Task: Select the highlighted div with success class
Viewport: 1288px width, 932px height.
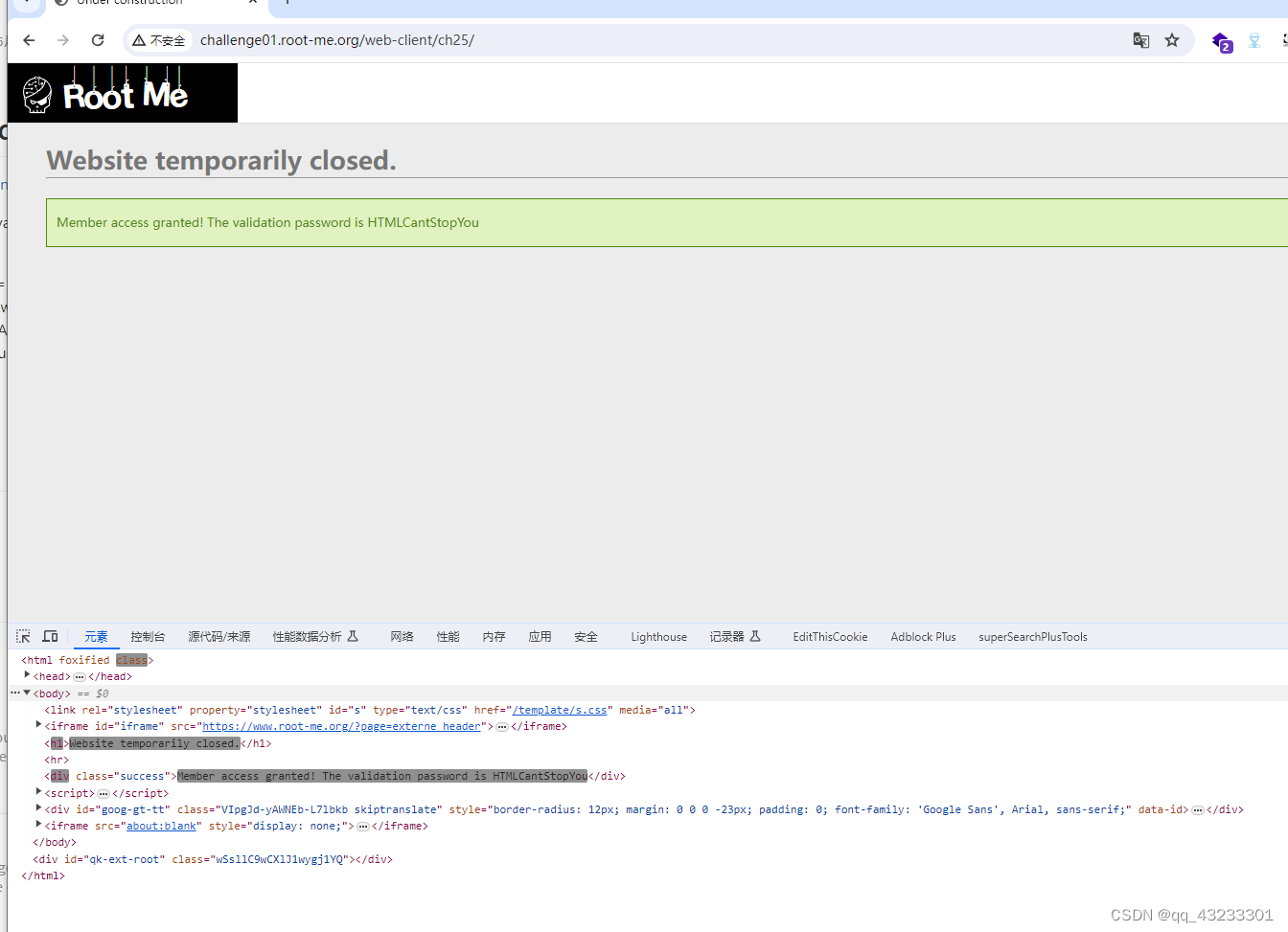Action: click(58, 776)
